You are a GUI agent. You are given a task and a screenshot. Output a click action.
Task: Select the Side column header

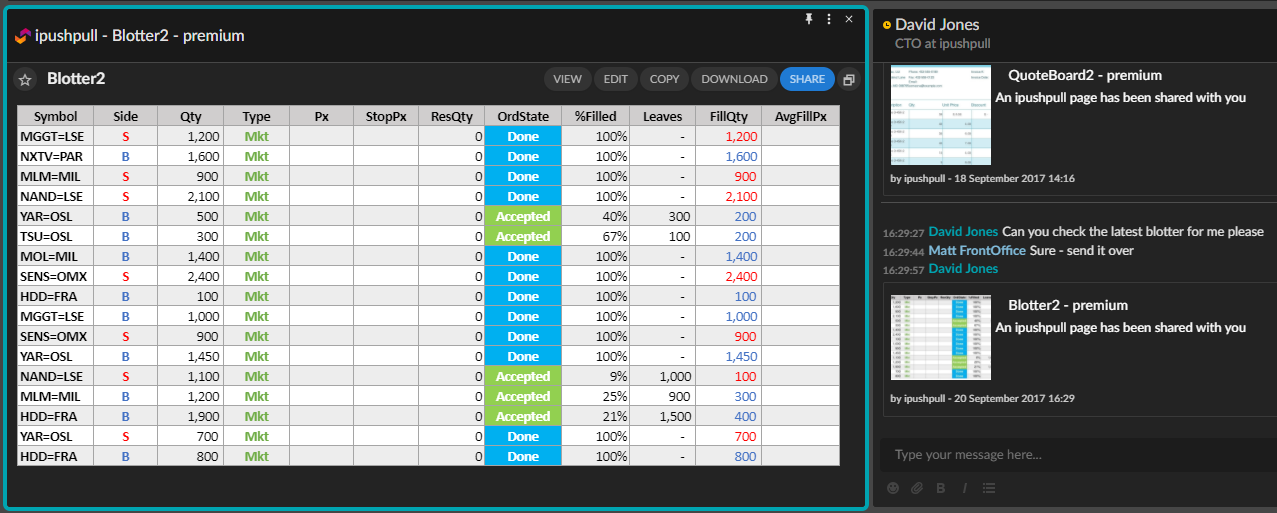click(x=126, y=116)
